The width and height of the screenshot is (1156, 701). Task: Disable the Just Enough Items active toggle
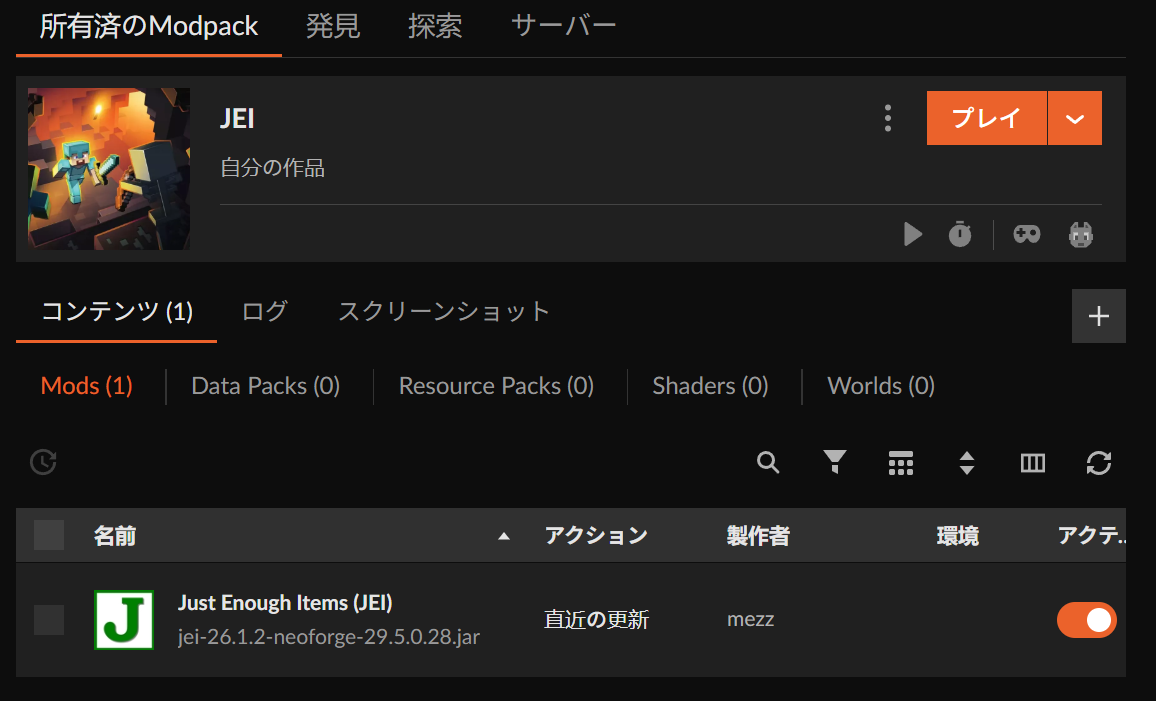click(1087, 619)
